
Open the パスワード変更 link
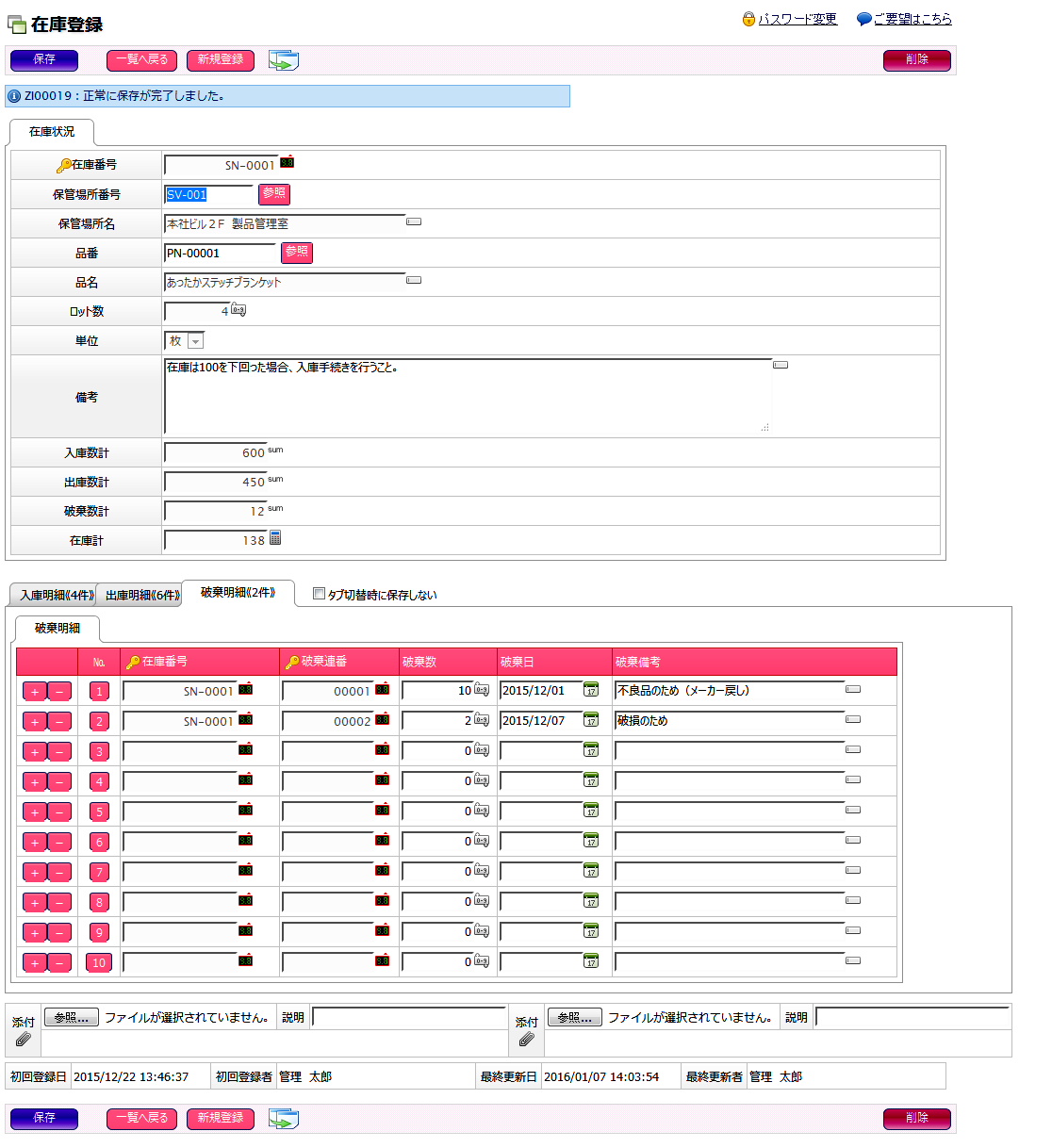(x=797, y=19)
